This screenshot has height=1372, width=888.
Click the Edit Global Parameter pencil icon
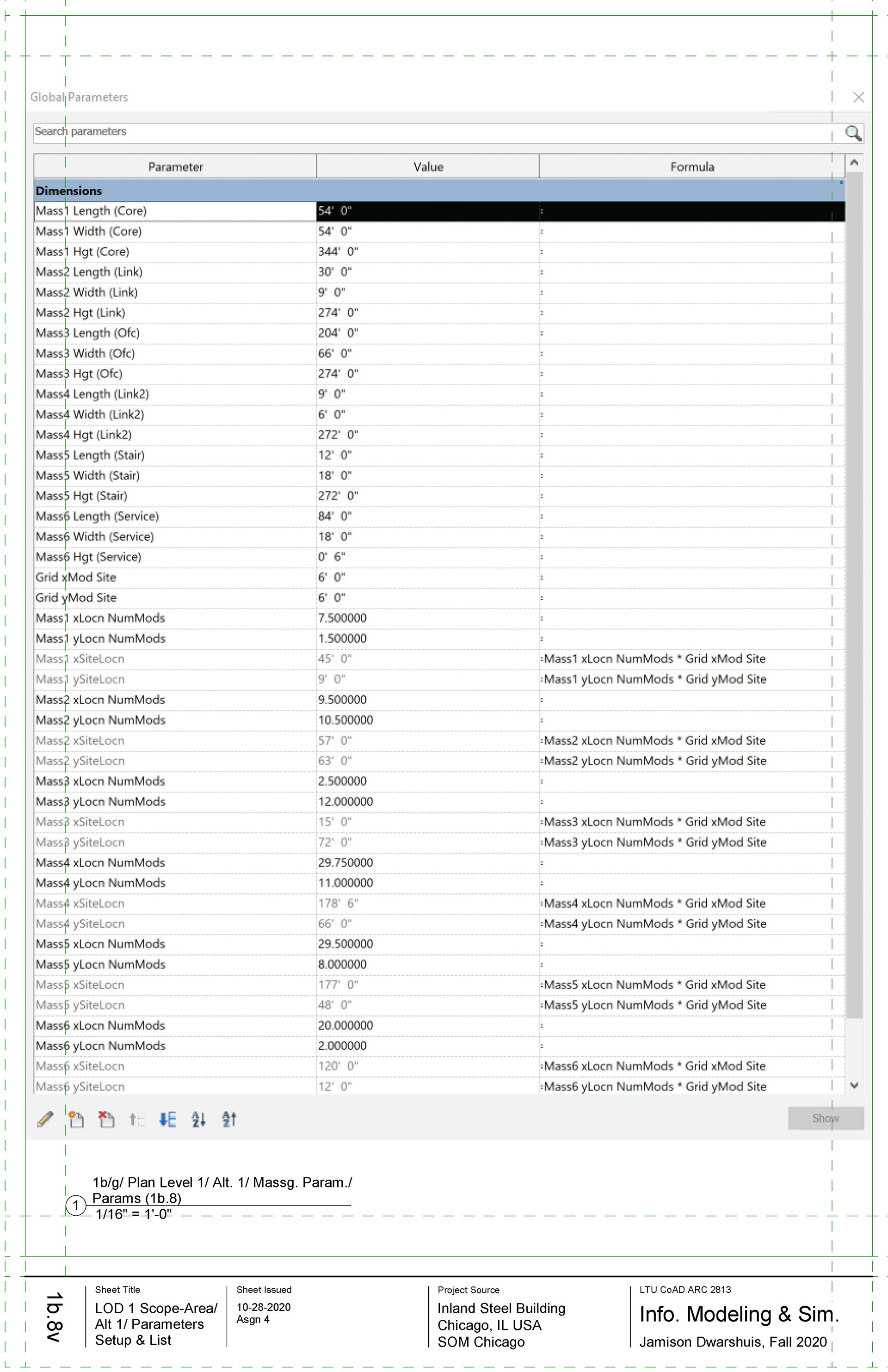point(45,1119)
